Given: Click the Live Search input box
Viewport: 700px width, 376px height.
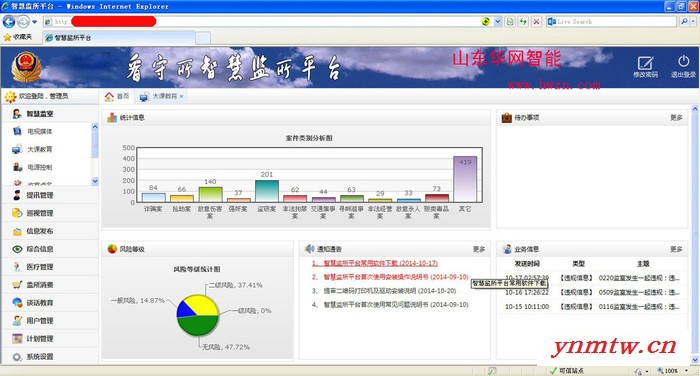Looking at the screenshot, I should point(612,21).
